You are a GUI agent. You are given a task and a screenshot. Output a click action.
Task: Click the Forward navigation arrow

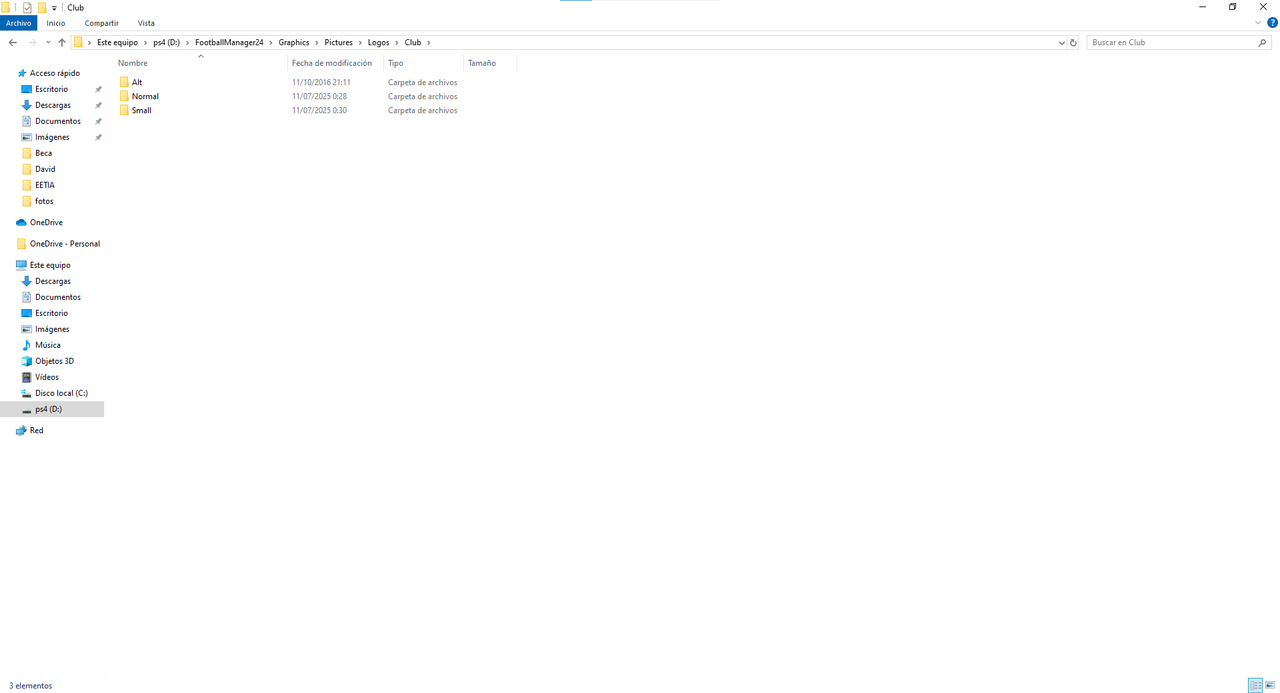pyautogui.click(x=32, y=43)
